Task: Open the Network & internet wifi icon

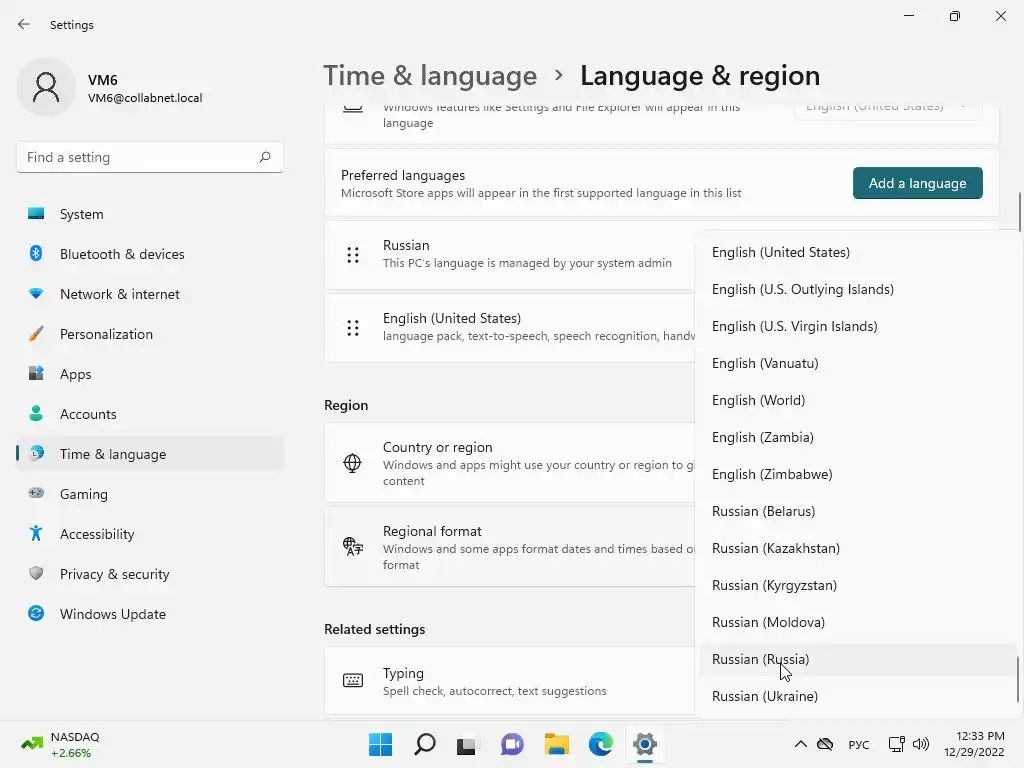Action: (x=36, y=294)
